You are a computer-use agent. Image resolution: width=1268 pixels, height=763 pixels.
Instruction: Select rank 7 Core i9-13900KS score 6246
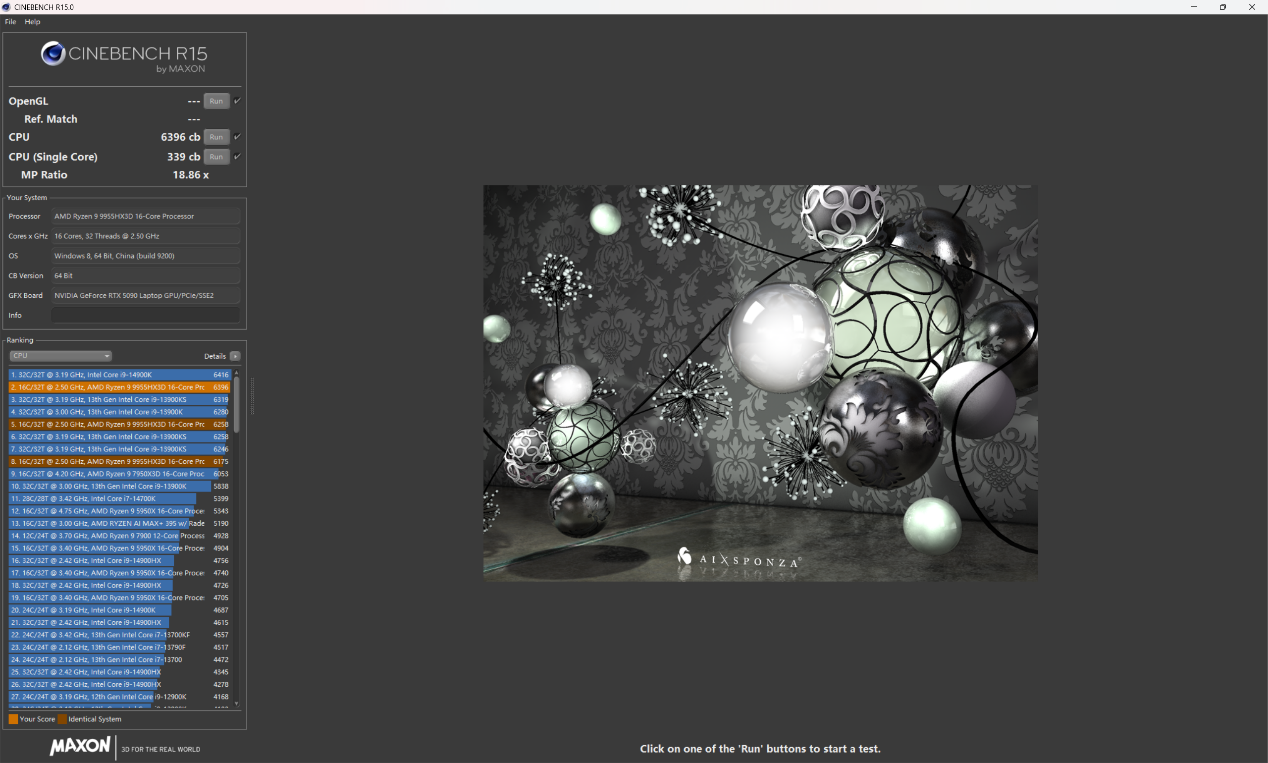click(120, 449)
